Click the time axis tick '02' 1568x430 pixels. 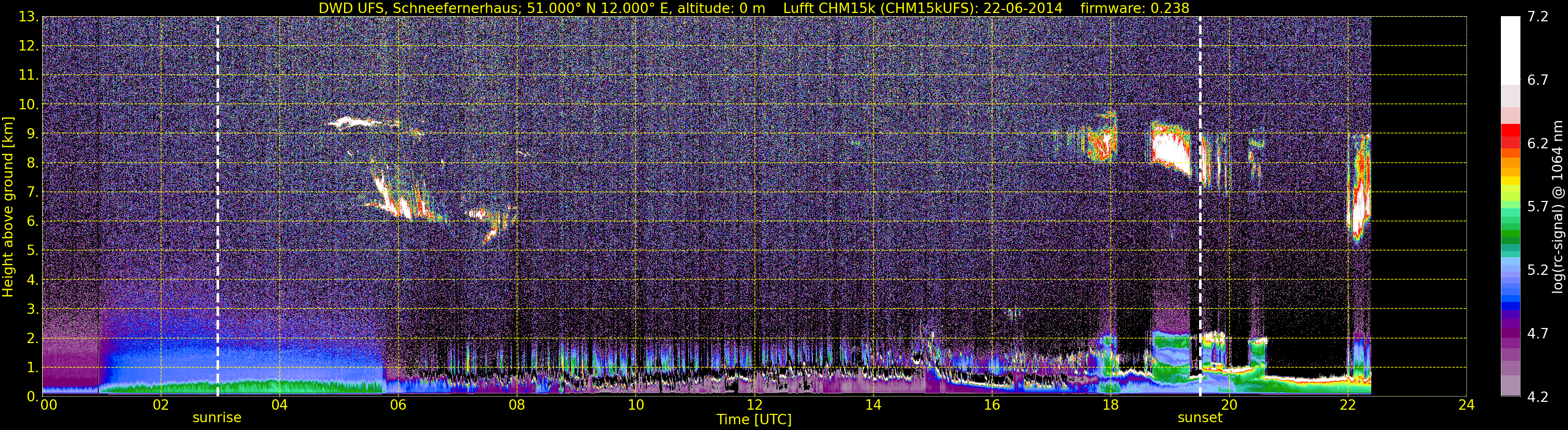160,405
